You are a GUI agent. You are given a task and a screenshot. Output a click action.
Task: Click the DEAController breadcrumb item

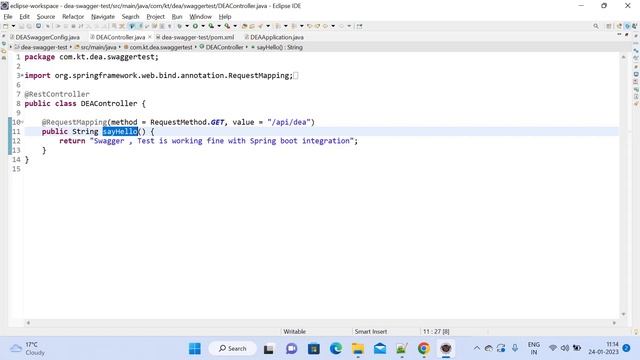pyautogui.click(x=222, y=47)
